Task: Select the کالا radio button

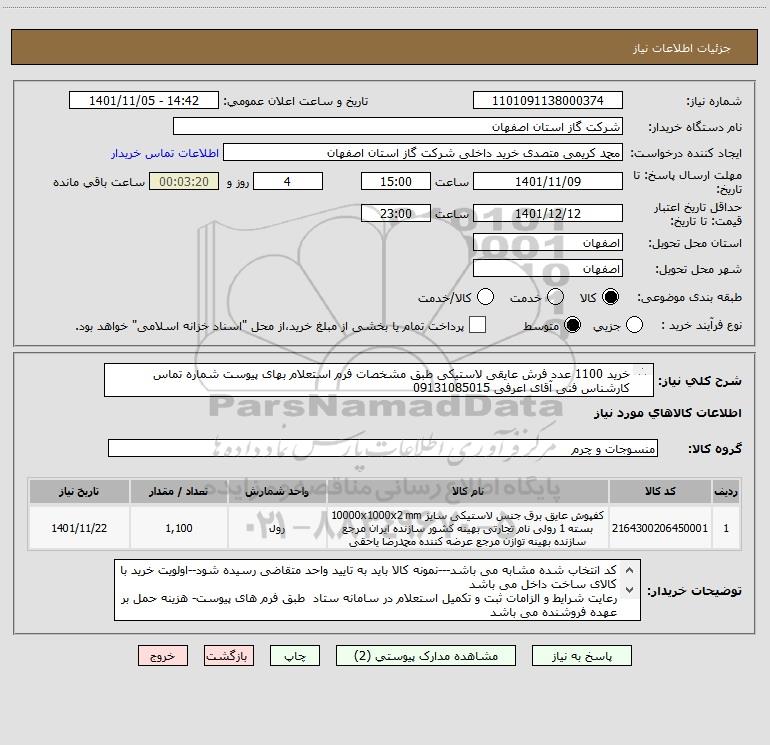Action: 610,297
